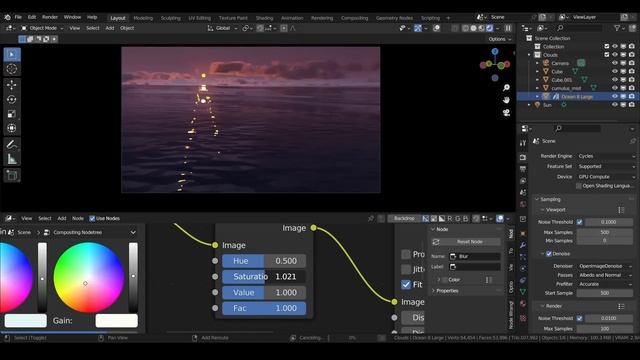Click the Gain color wheel
Image resolution: width=640 pixels, height=360 pixels.
(89, 278)
